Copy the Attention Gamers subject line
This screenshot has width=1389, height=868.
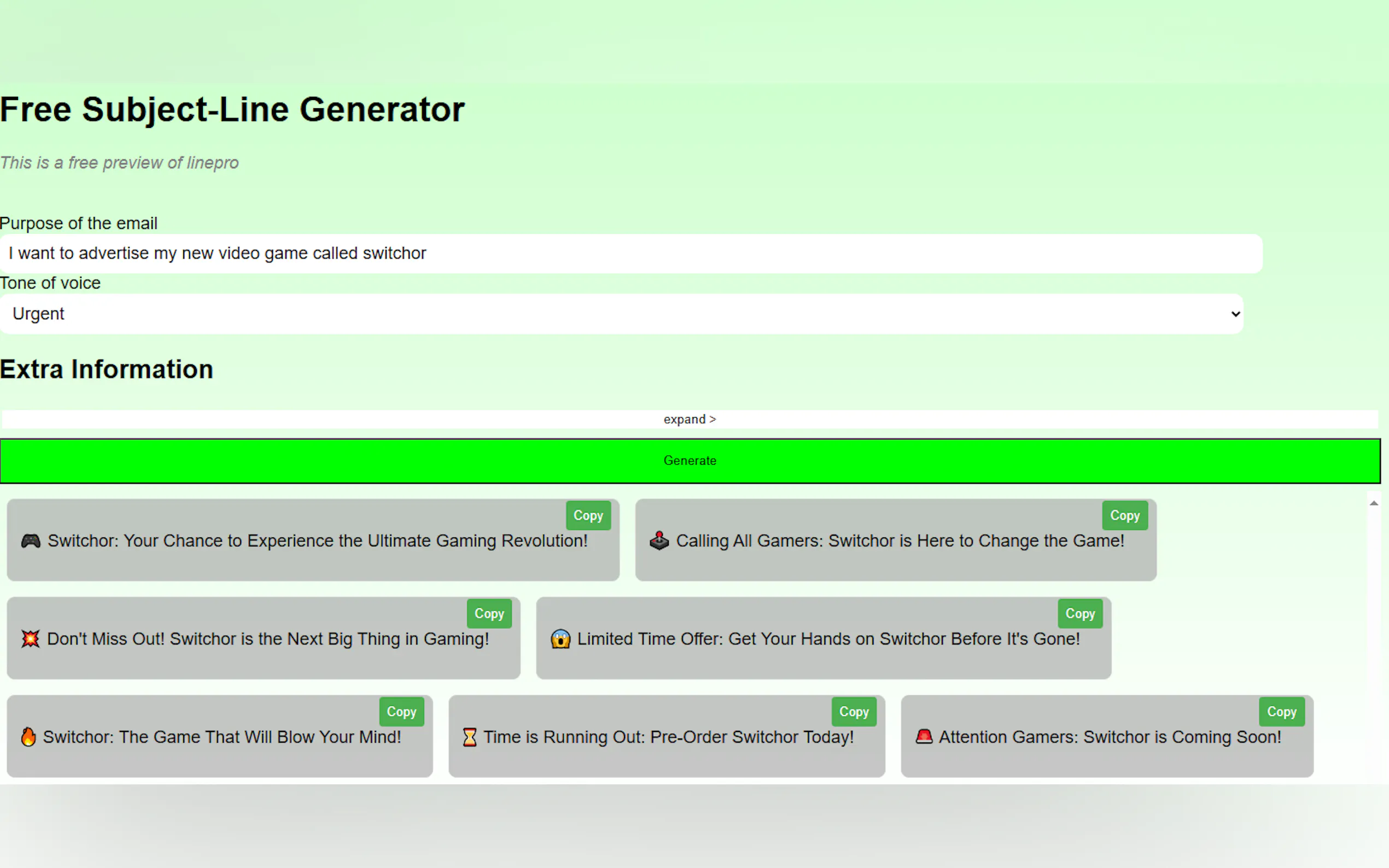point(1281,712)
